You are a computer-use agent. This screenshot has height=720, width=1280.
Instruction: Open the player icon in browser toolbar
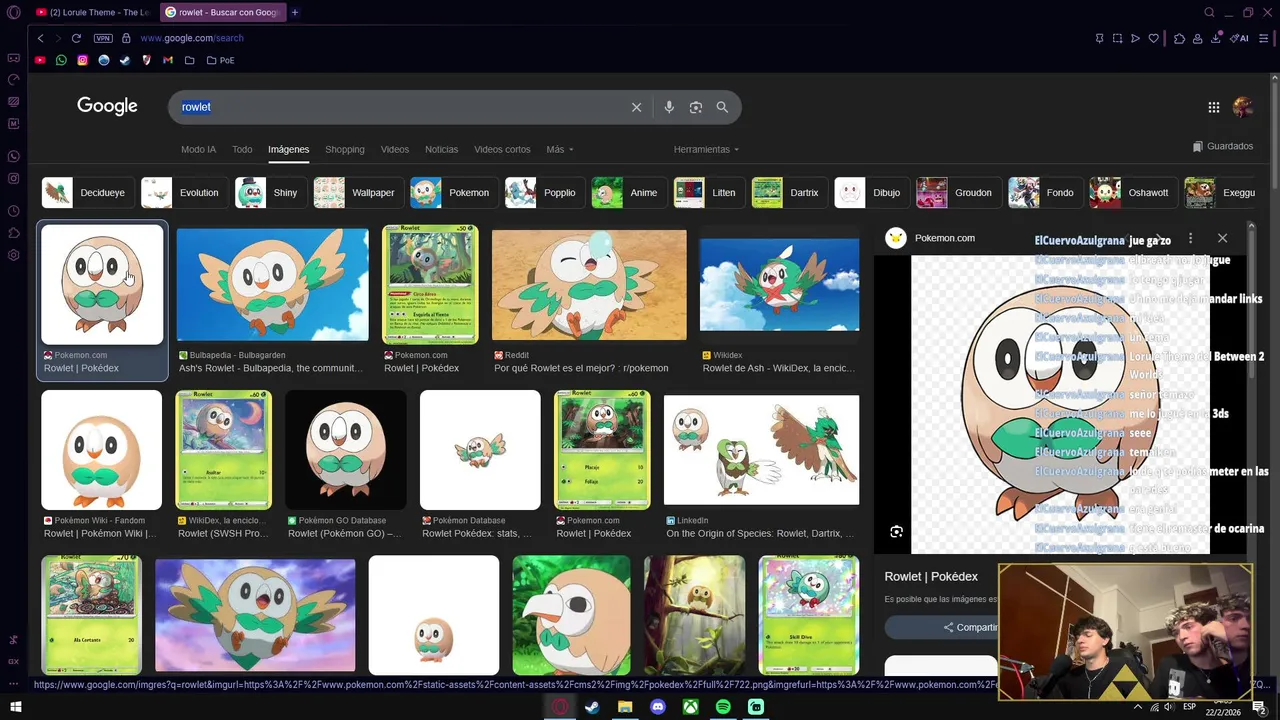click(1135, 38)
